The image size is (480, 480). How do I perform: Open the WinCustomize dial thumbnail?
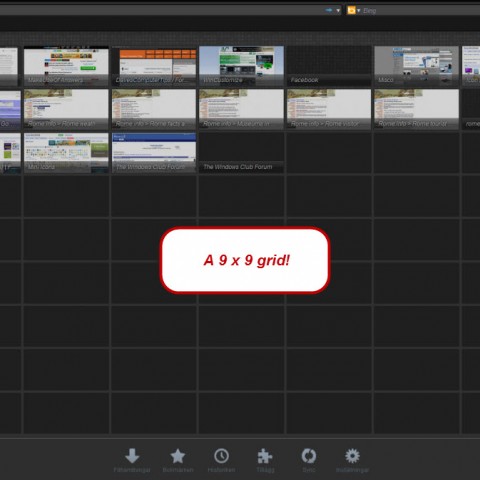[241, 66]
